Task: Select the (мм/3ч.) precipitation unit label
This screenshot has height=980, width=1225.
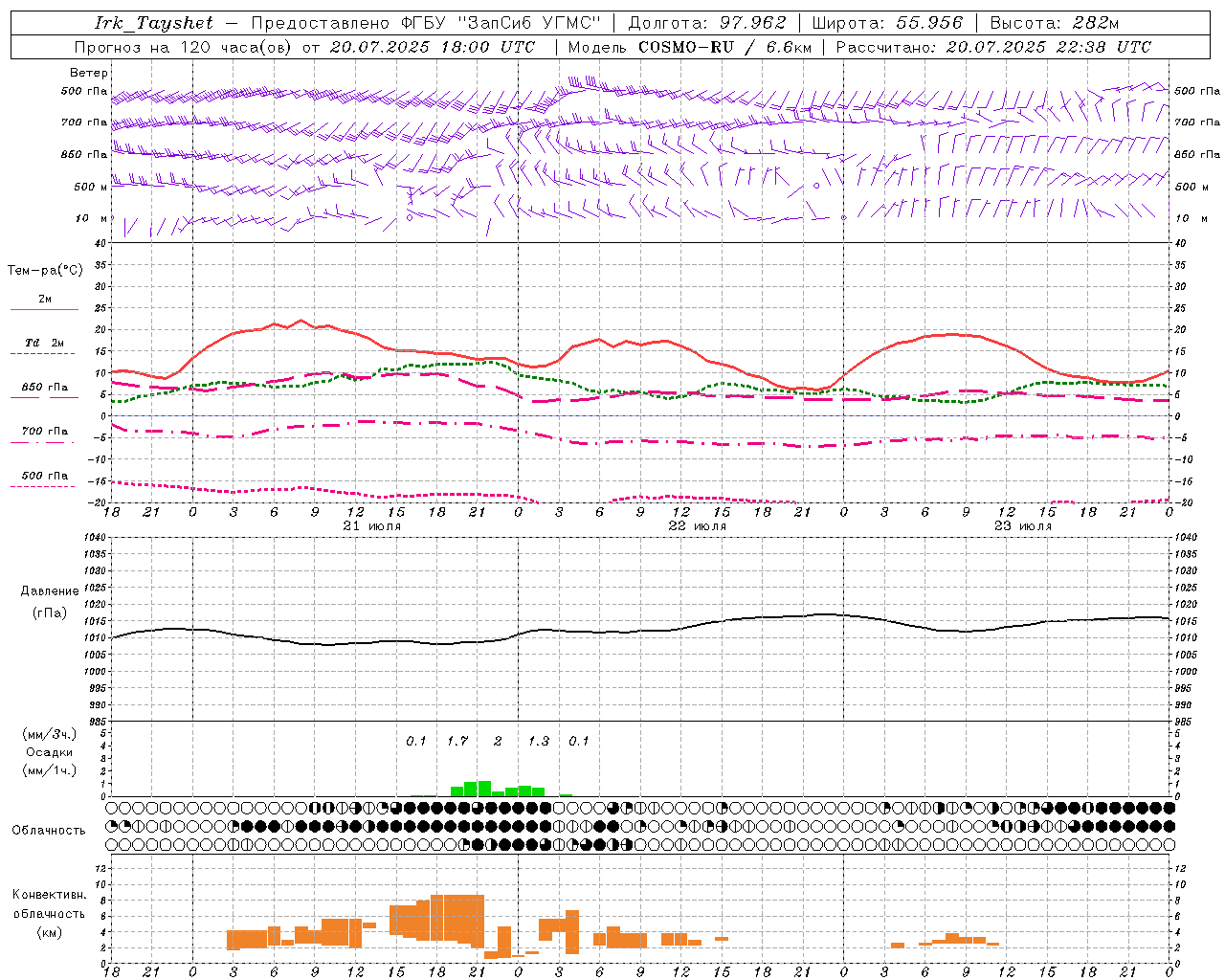Action: pyautogui.click(x=50, y=734)
